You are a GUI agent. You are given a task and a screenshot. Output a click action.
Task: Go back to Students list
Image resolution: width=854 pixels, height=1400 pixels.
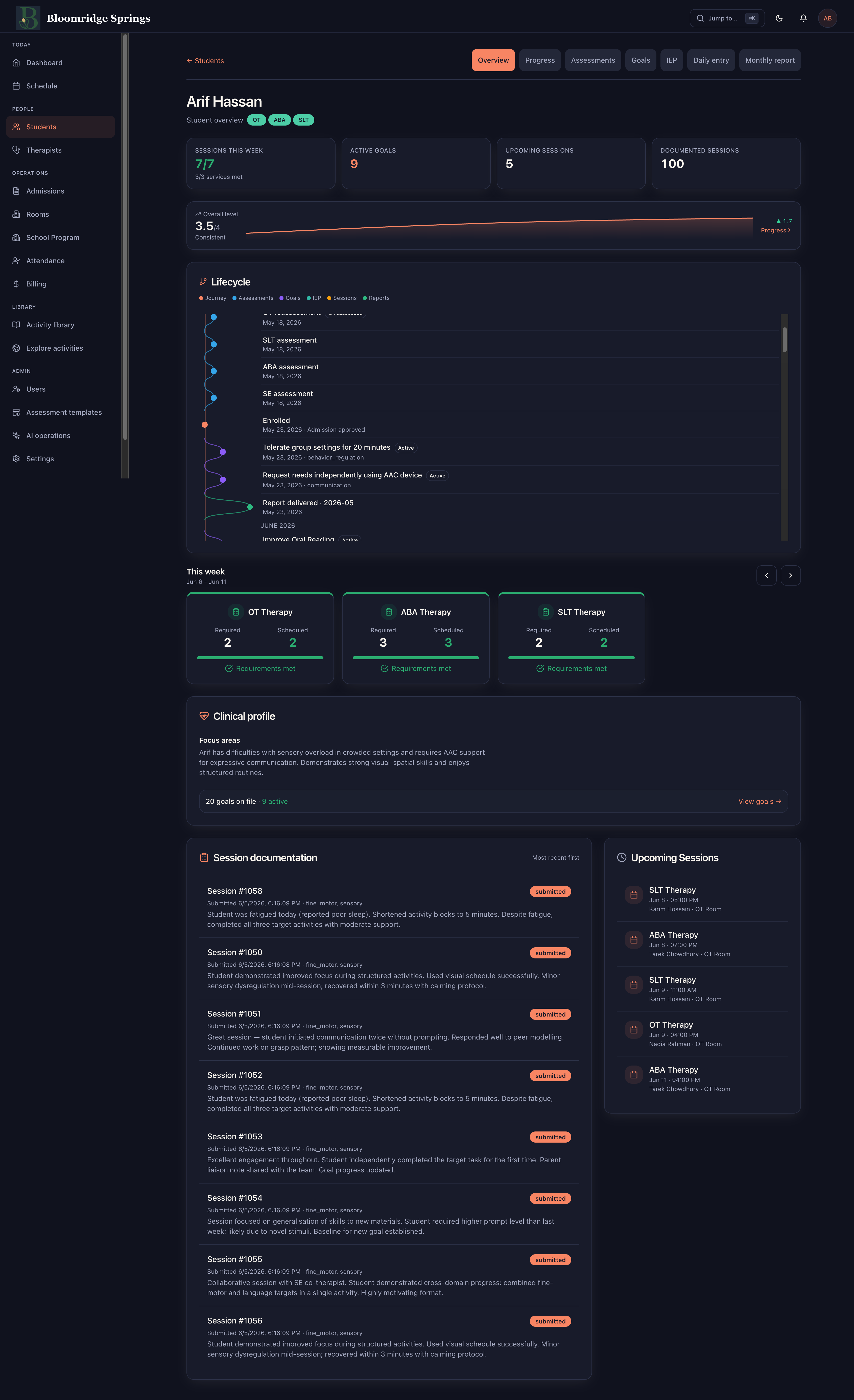205,61
